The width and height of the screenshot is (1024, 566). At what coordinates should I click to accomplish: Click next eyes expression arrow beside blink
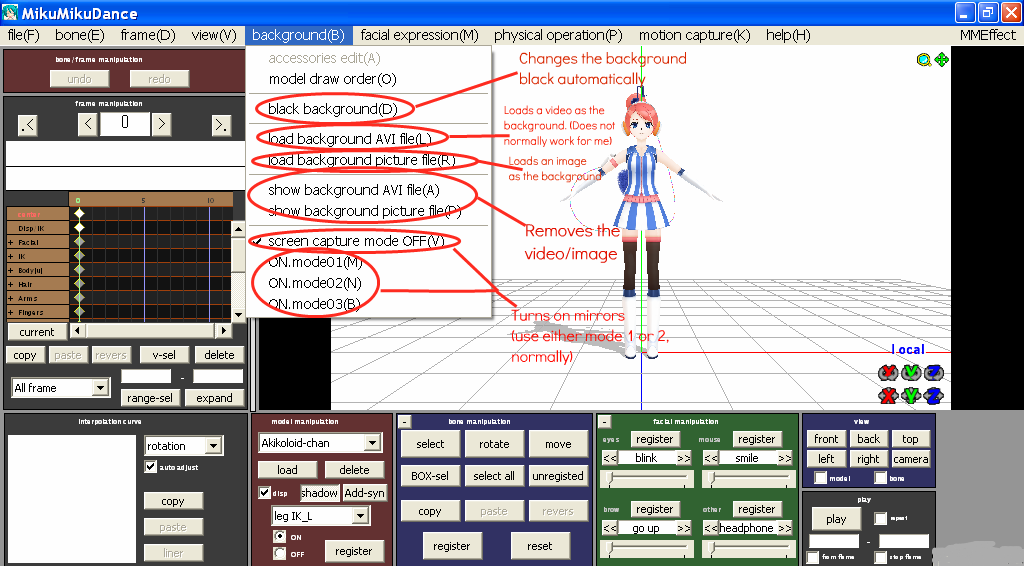tap(683, 458)
